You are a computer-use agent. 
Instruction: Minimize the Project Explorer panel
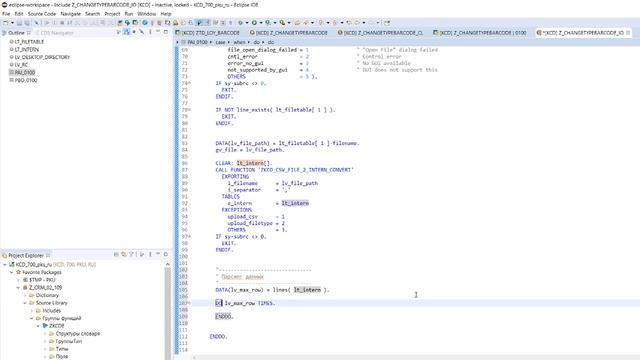[158, 254]
